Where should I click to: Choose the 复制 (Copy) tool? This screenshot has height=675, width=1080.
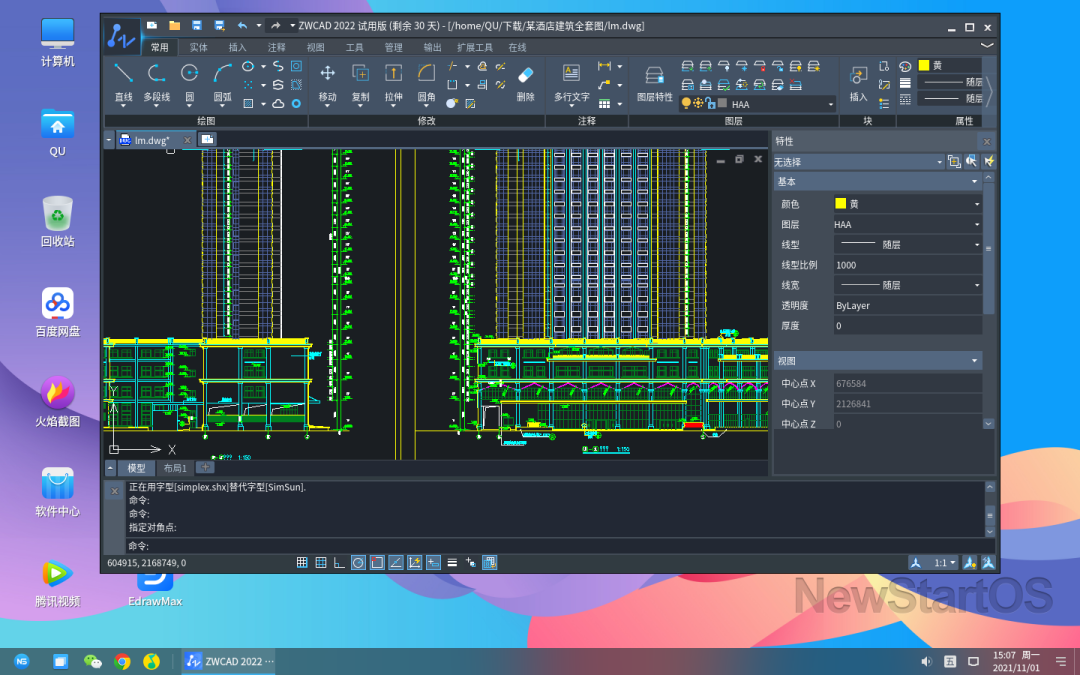[360, 74]
